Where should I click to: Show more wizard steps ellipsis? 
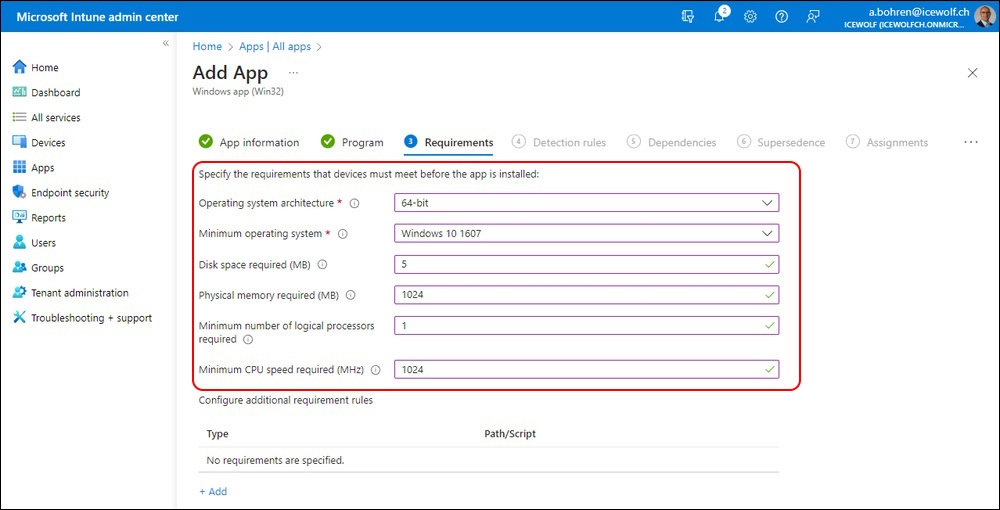(x=971, y=142)
